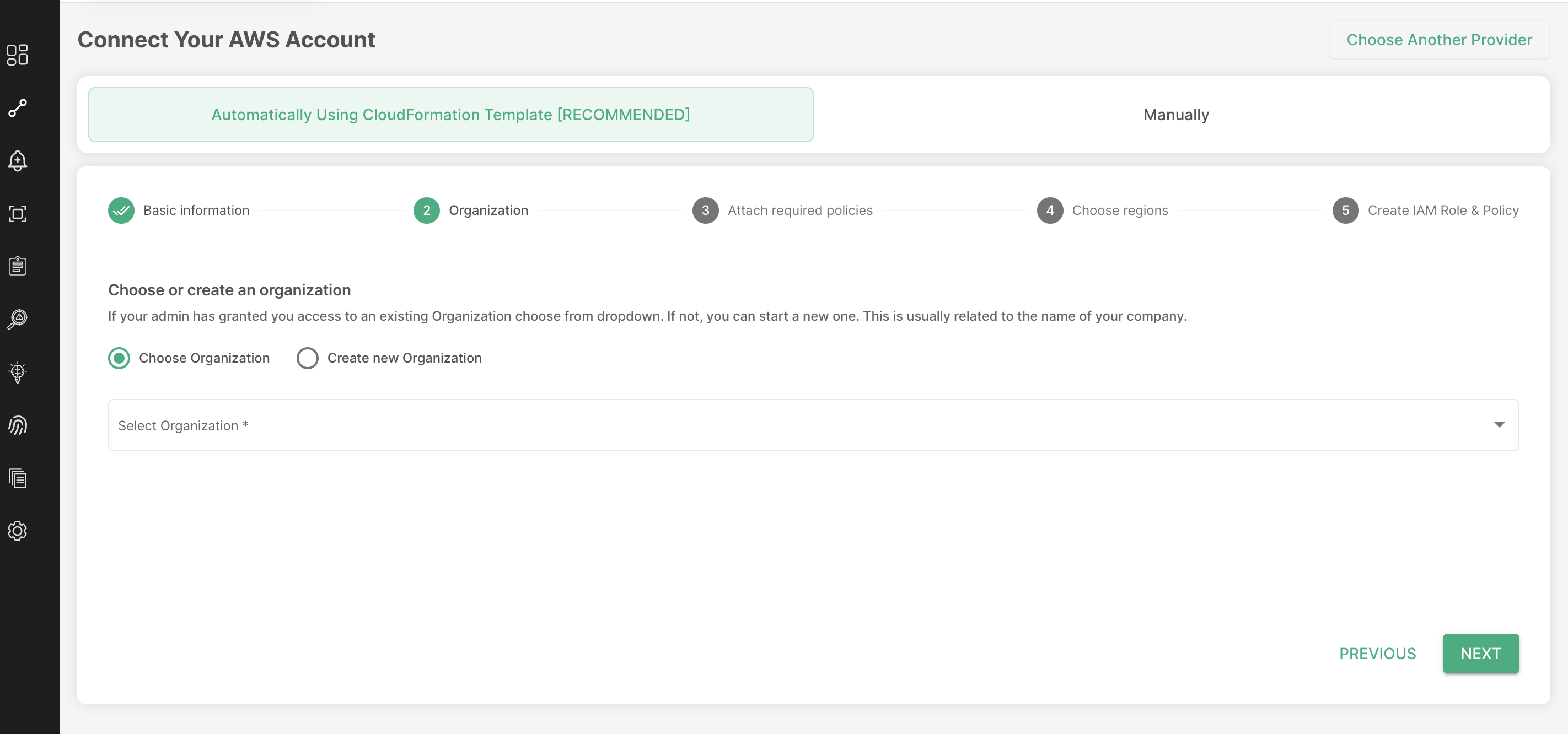Select the Choose Organization radio button

coord(119,358)
